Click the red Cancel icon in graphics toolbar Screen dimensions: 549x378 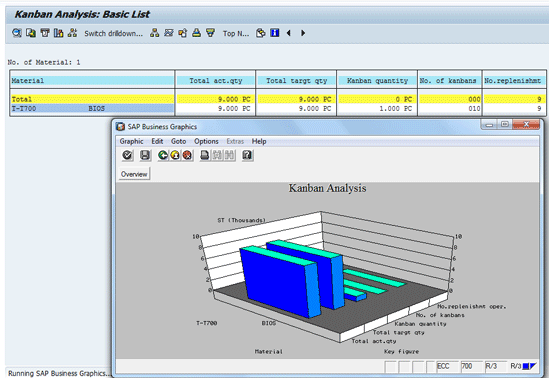pos(187,155)
